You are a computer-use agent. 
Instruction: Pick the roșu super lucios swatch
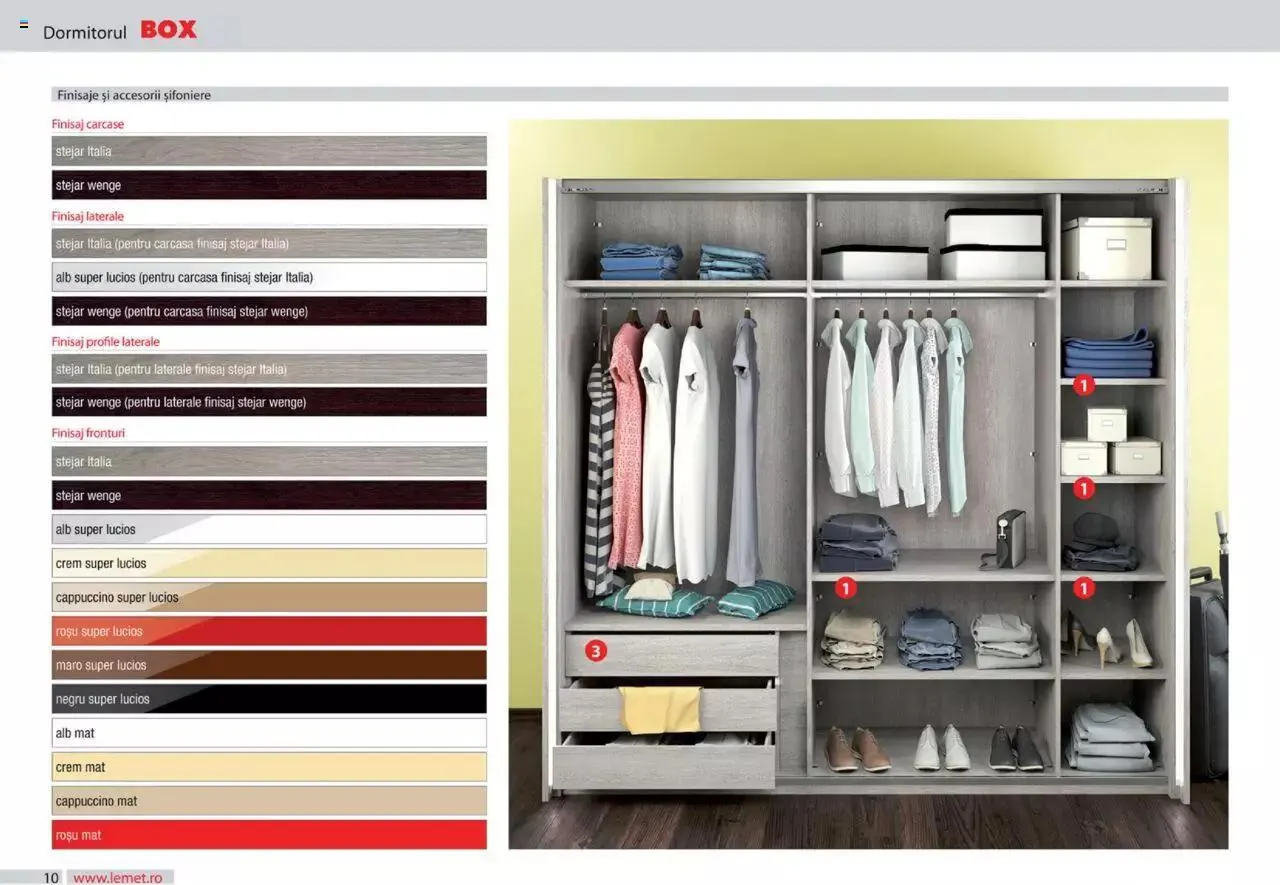coord(269,631)
